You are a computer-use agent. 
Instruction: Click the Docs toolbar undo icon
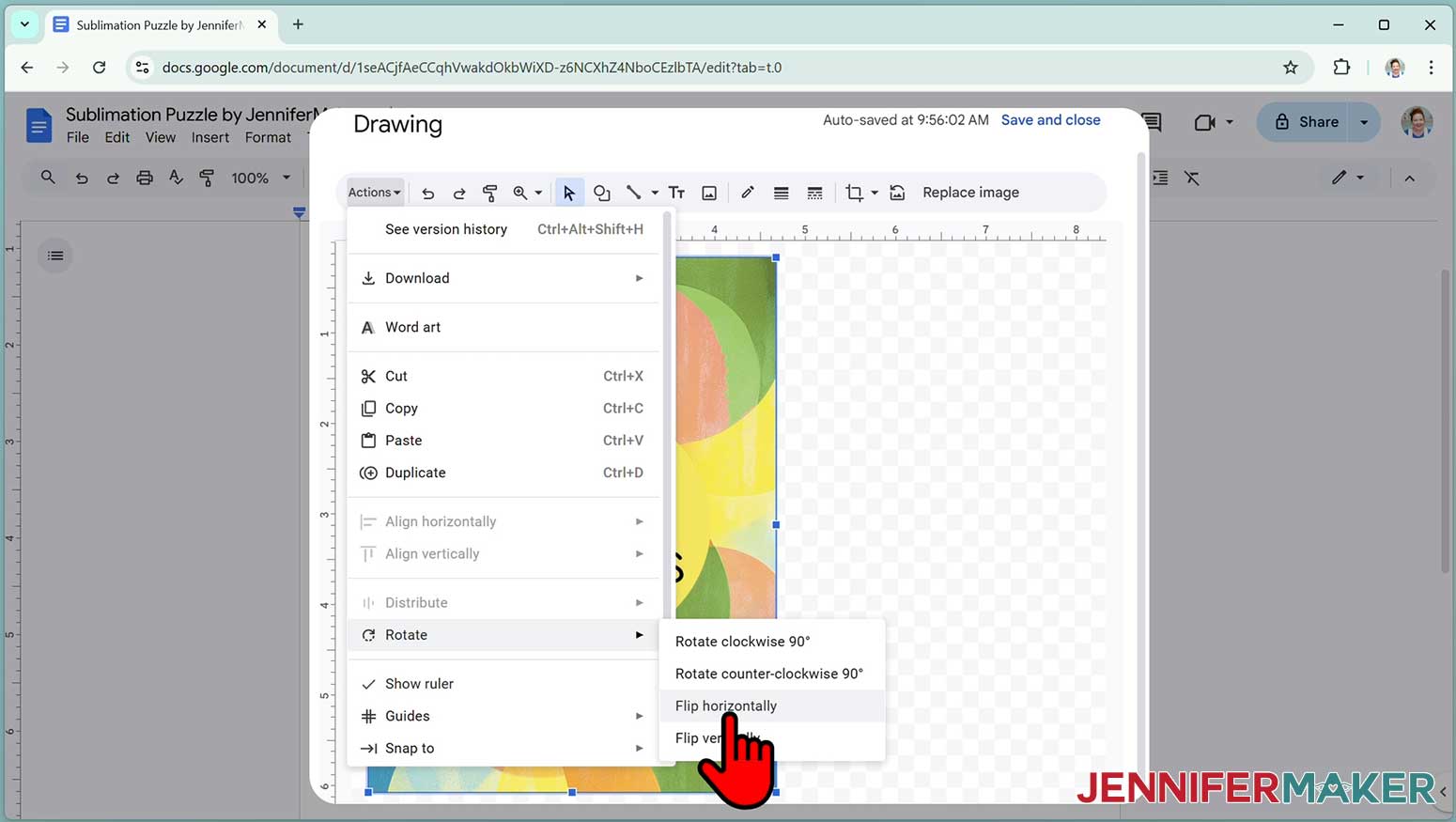coord(82,178)
